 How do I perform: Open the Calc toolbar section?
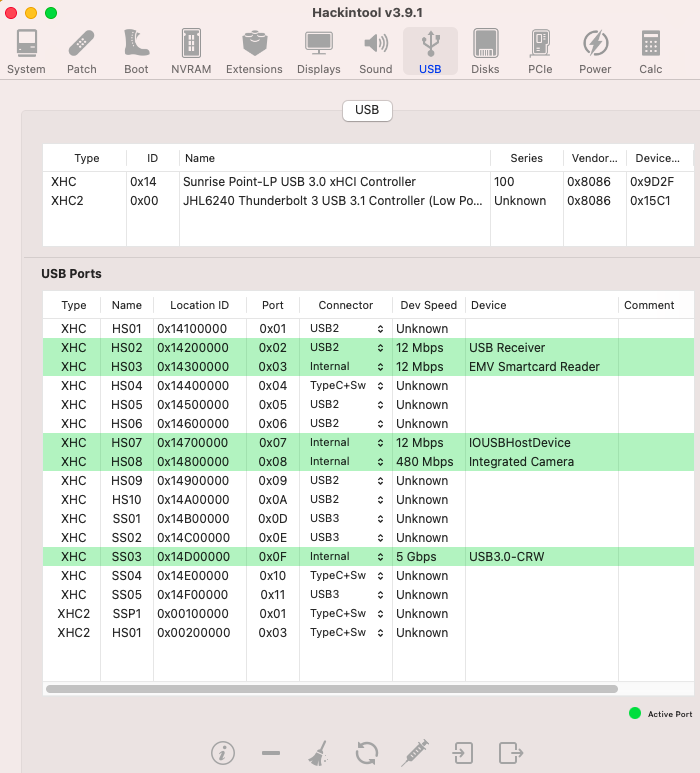(x=651, y=51)
